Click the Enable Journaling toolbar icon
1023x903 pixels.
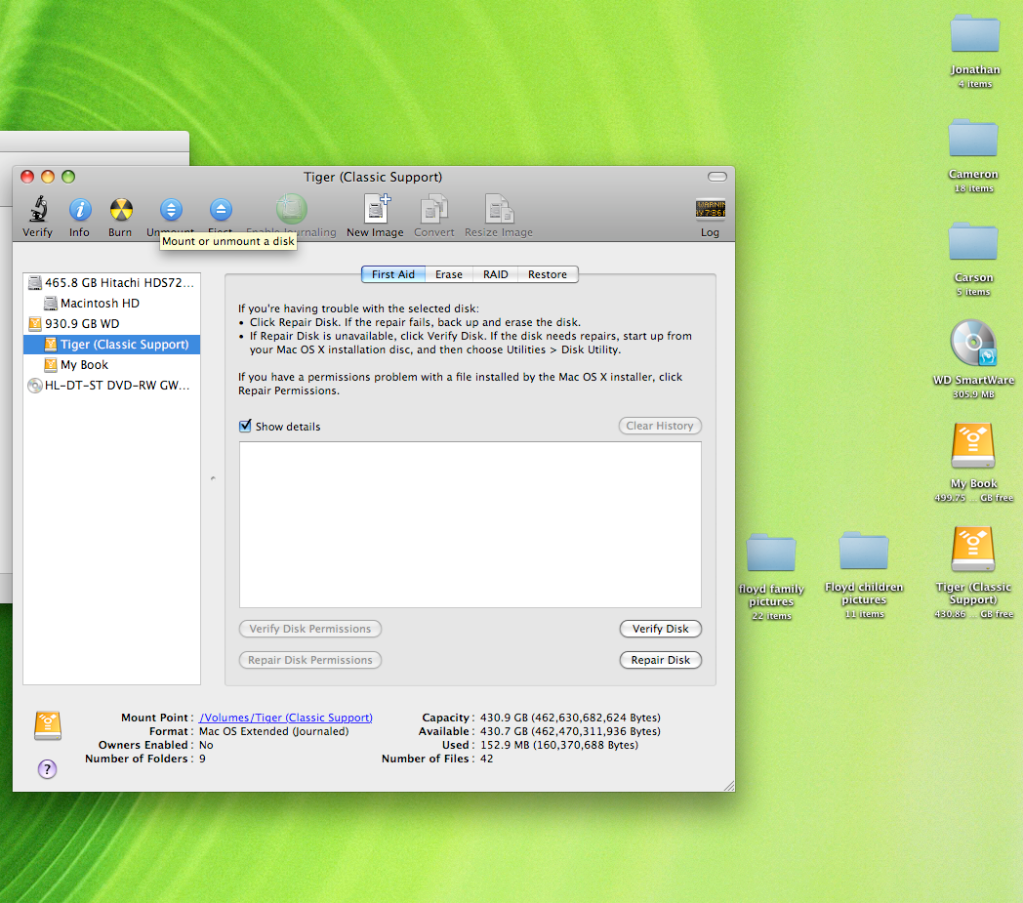click(291, 209)
